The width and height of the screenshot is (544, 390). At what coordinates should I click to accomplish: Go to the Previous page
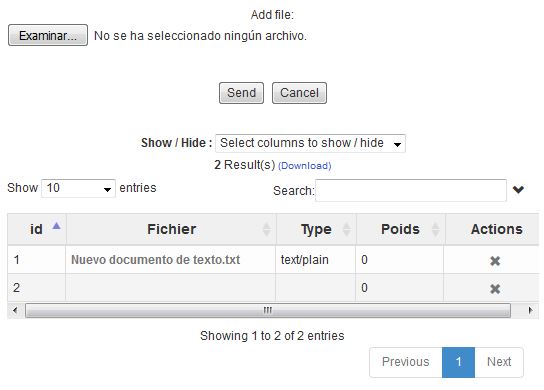[406, 362]
